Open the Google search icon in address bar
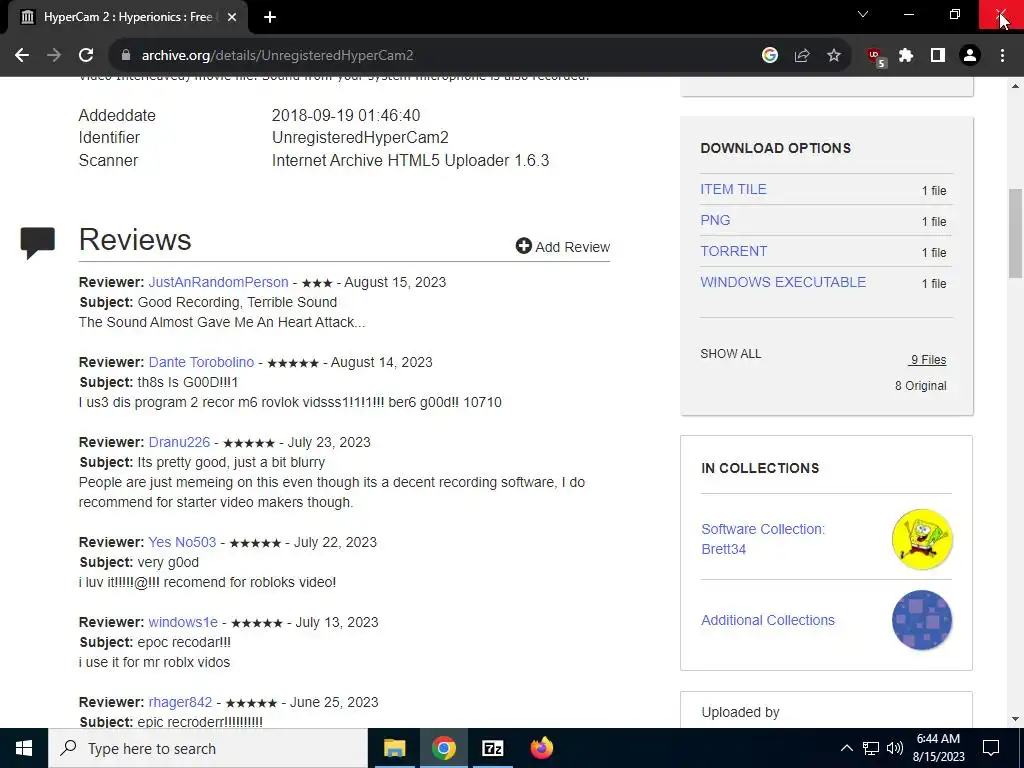The image size is (1024, 768). (770, 56)
